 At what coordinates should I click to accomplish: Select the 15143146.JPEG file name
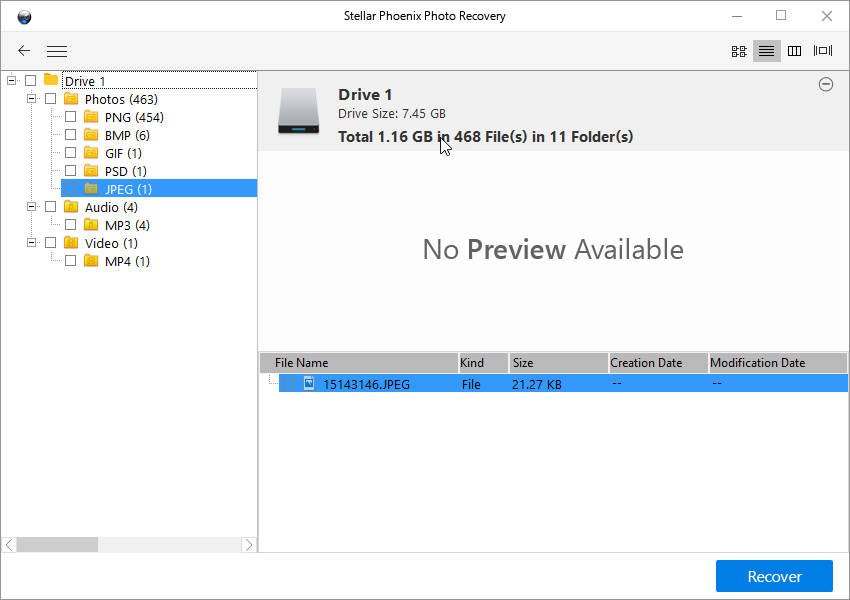(x=366, y=384)
